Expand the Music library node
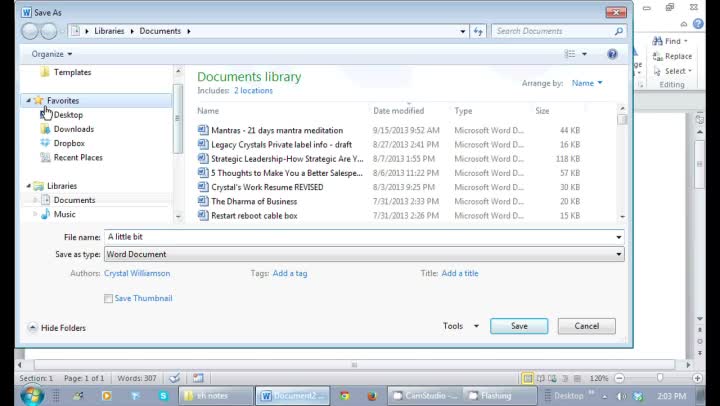 (x=35, y=214)
